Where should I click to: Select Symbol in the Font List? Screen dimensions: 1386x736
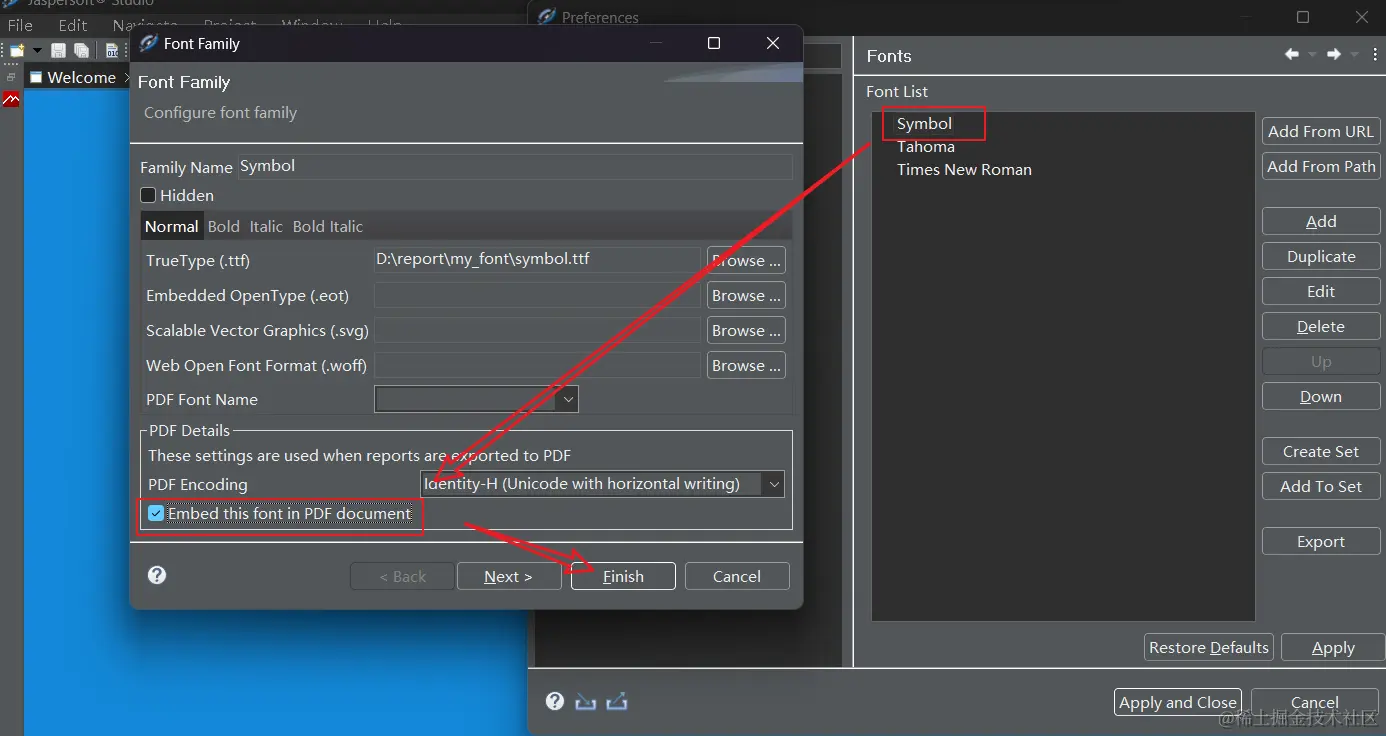924,123
